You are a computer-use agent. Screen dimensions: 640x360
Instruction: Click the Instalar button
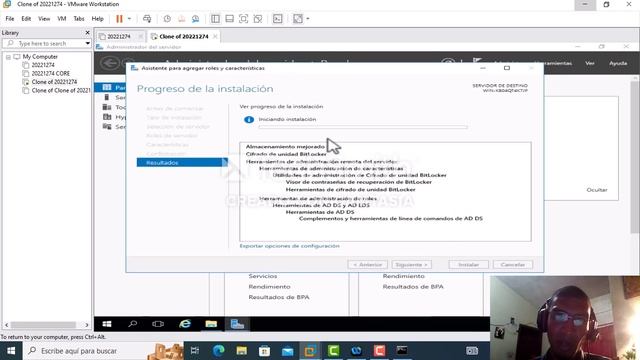[x=468, y=264]
